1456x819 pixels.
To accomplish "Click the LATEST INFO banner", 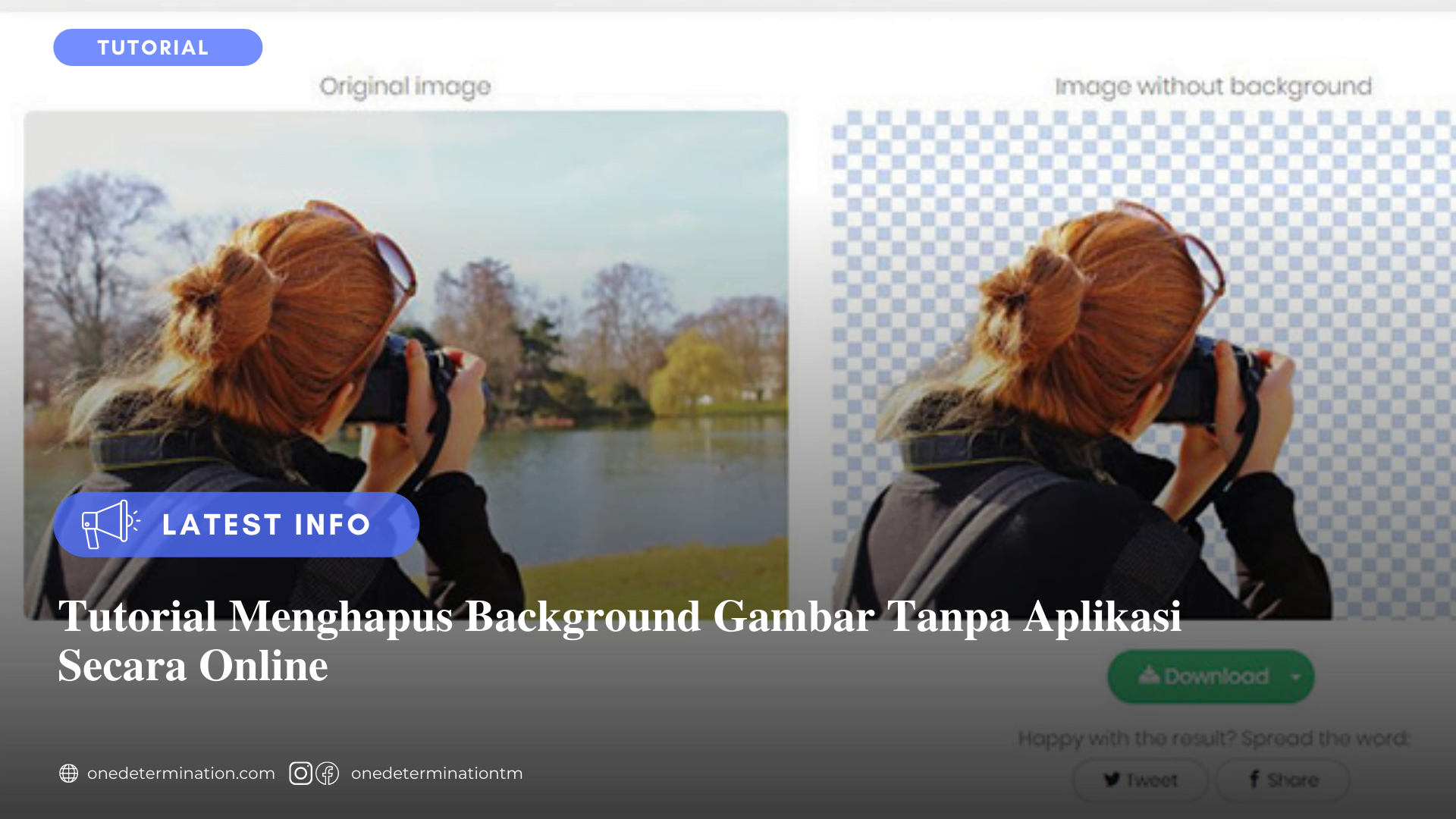I will (x=236, y=524).
